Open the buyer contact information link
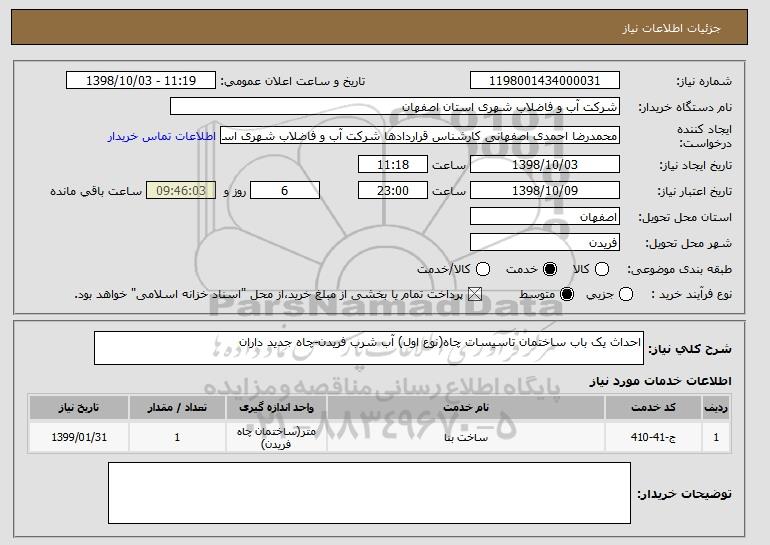 (x=162, y=136)
